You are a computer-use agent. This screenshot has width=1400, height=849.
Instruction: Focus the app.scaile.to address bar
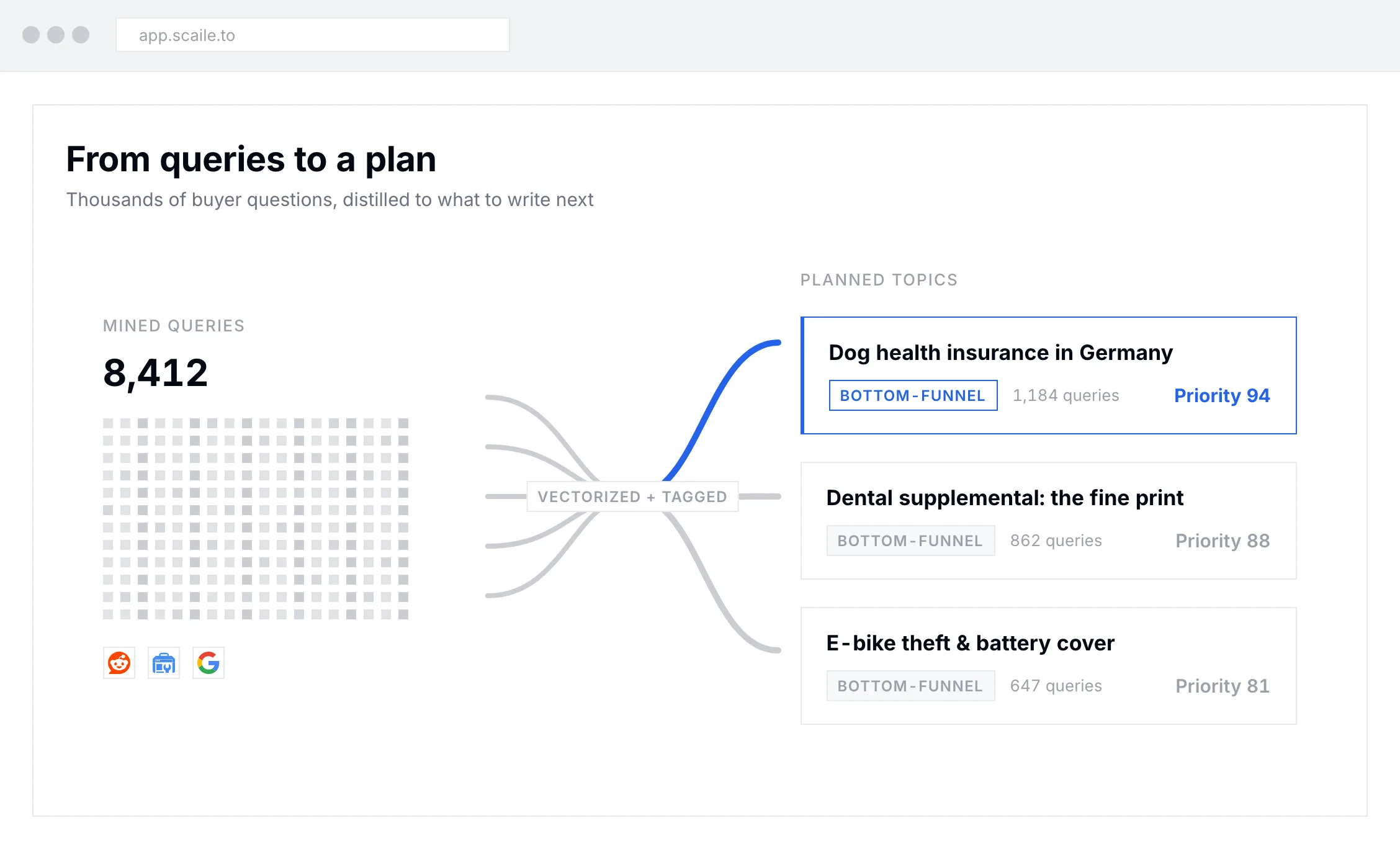click(x=313, y=35)
